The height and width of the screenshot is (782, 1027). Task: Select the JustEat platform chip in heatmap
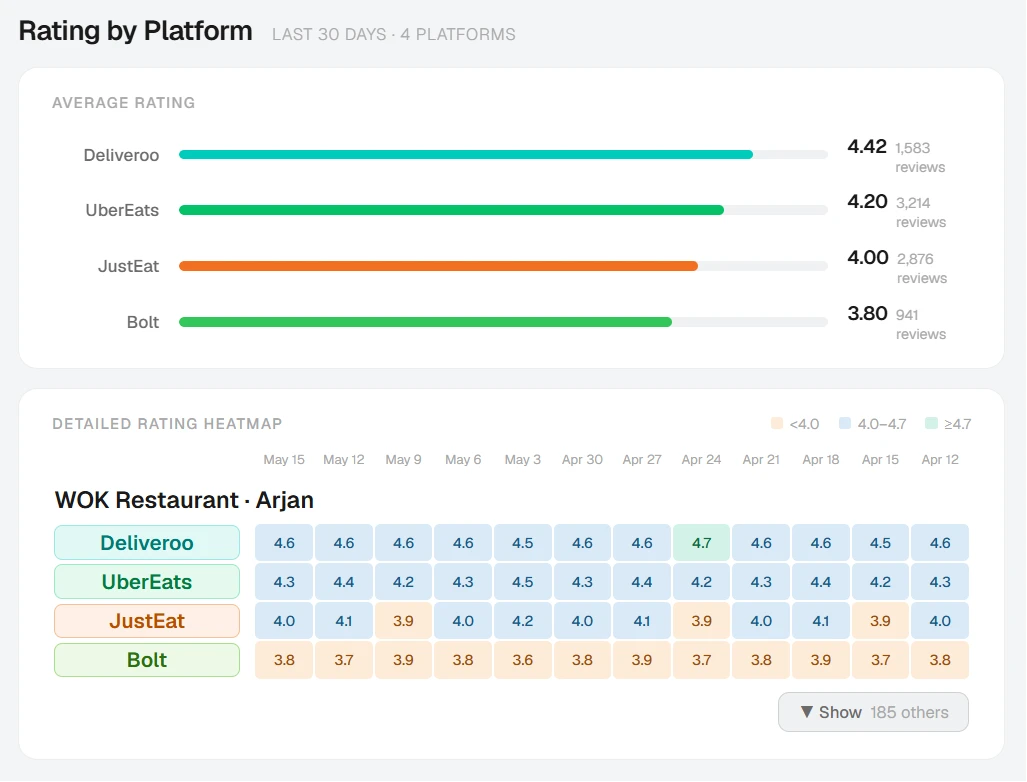click(x=147, y=620)
